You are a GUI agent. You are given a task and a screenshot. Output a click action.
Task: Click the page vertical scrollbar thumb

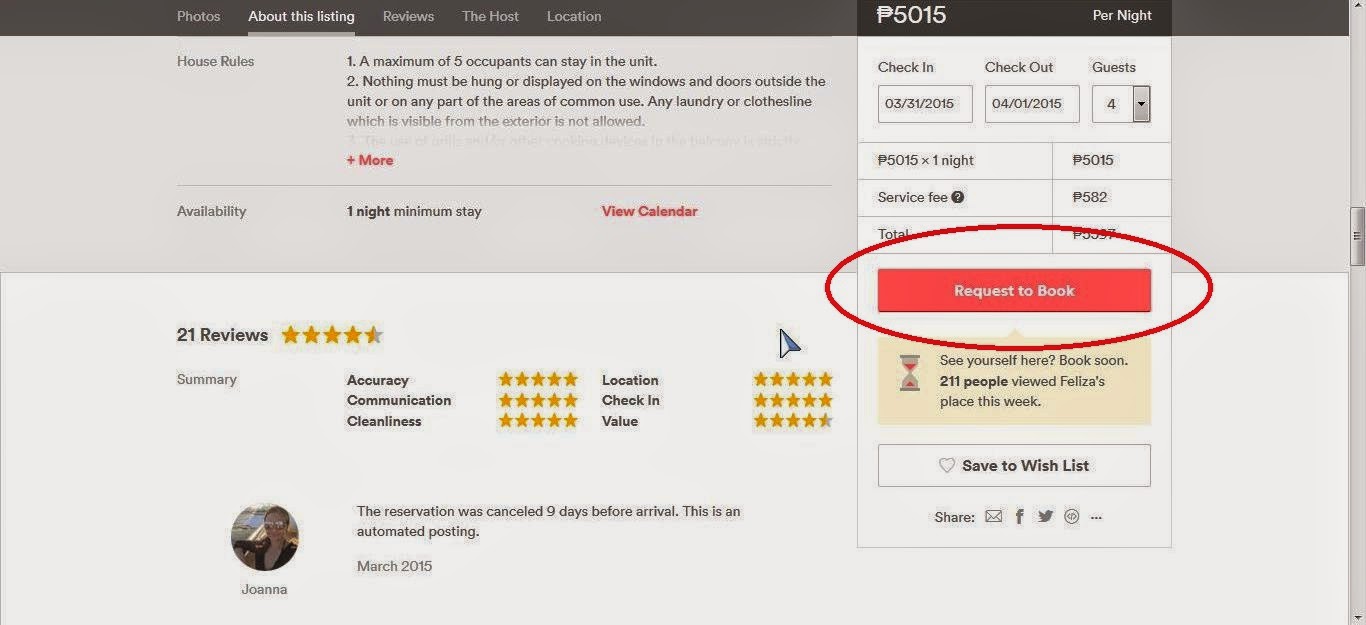coord(1357,236)
